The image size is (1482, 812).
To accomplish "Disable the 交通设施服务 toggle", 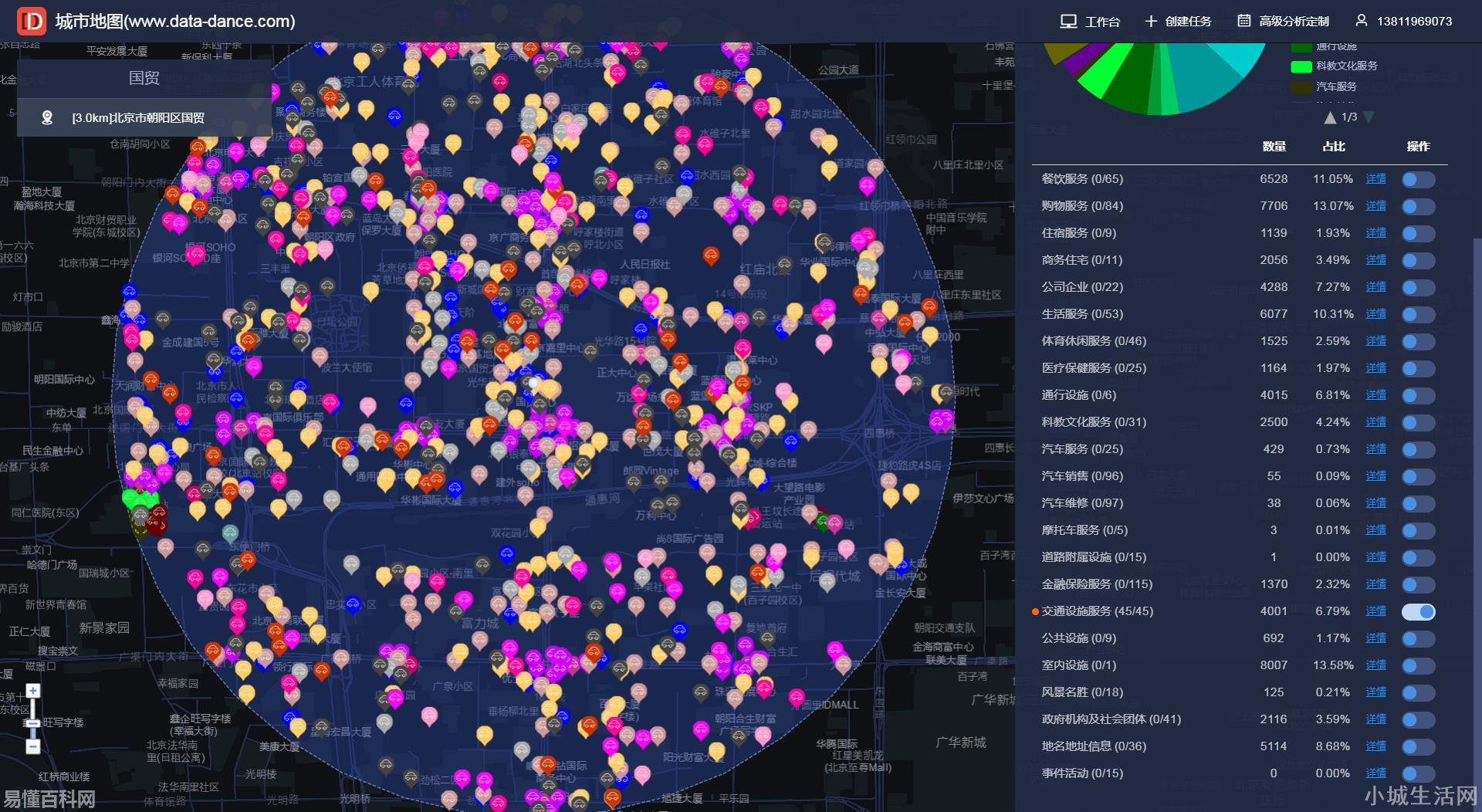I will tap(1419, 612).
